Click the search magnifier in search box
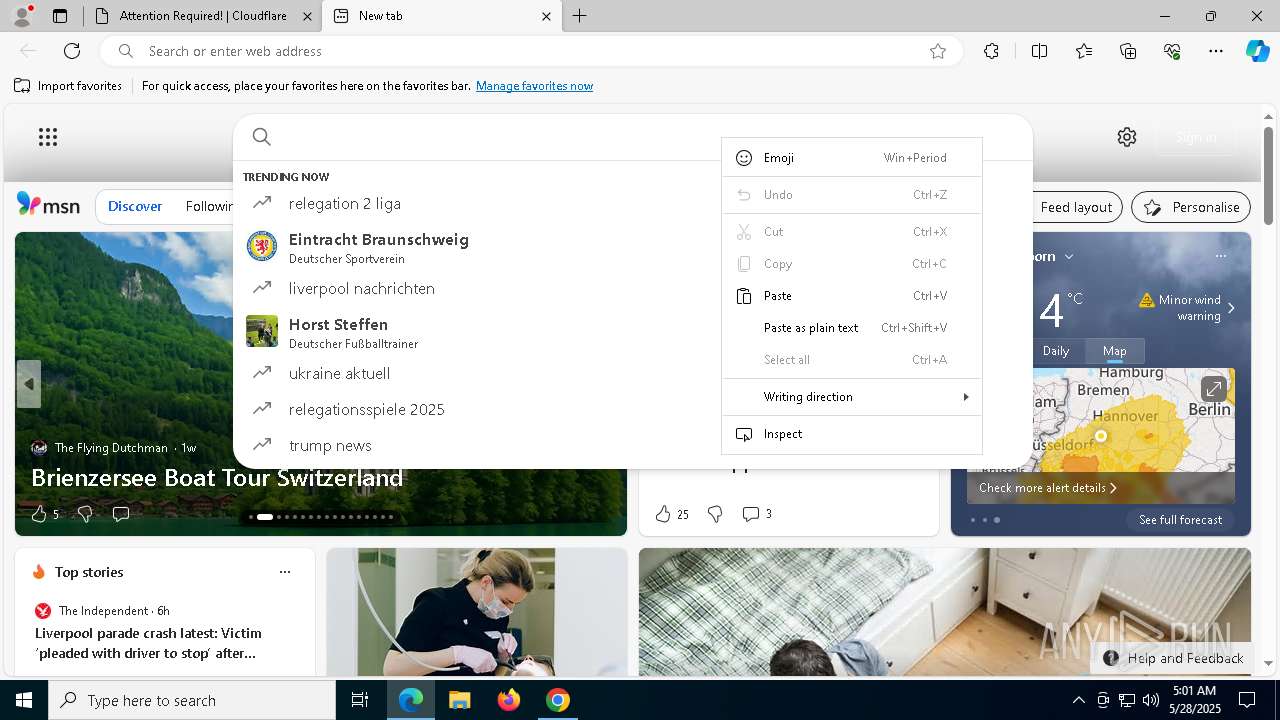 click(x=261, y=137)
